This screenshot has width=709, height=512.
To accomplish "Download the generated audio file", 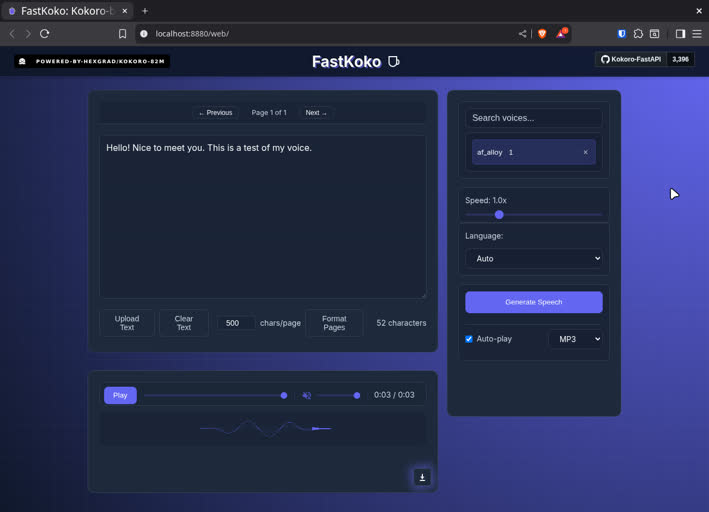I will coord(422,477).
